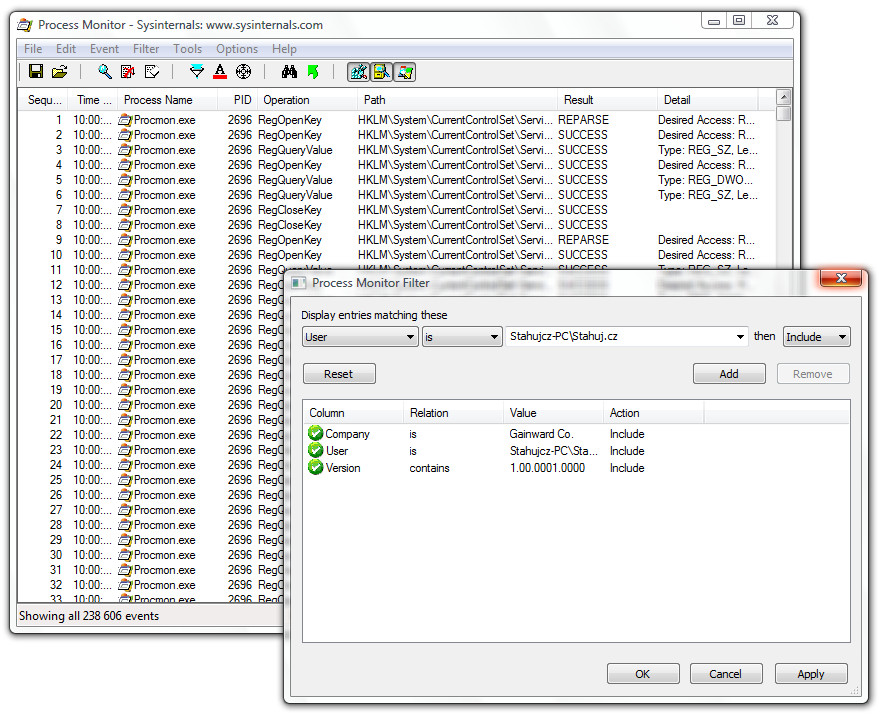
Task: Click the event list vertical scrollbar thumb
Action: (783, 113)
